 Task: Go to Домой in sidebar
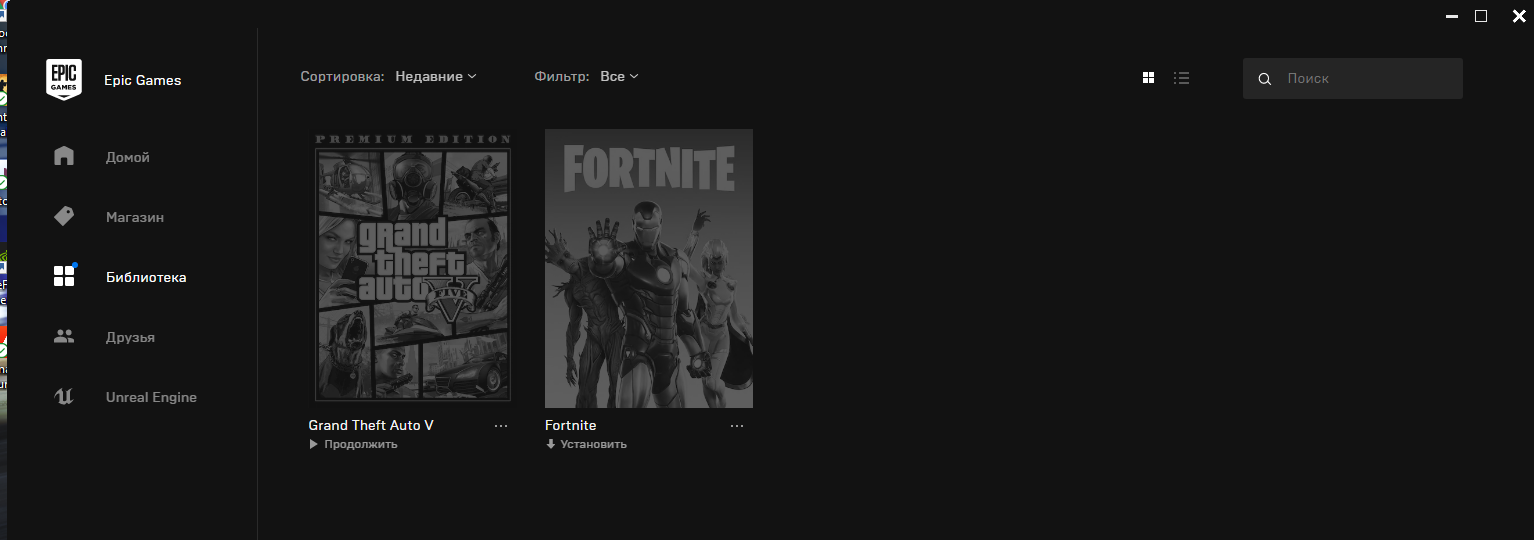128,157
